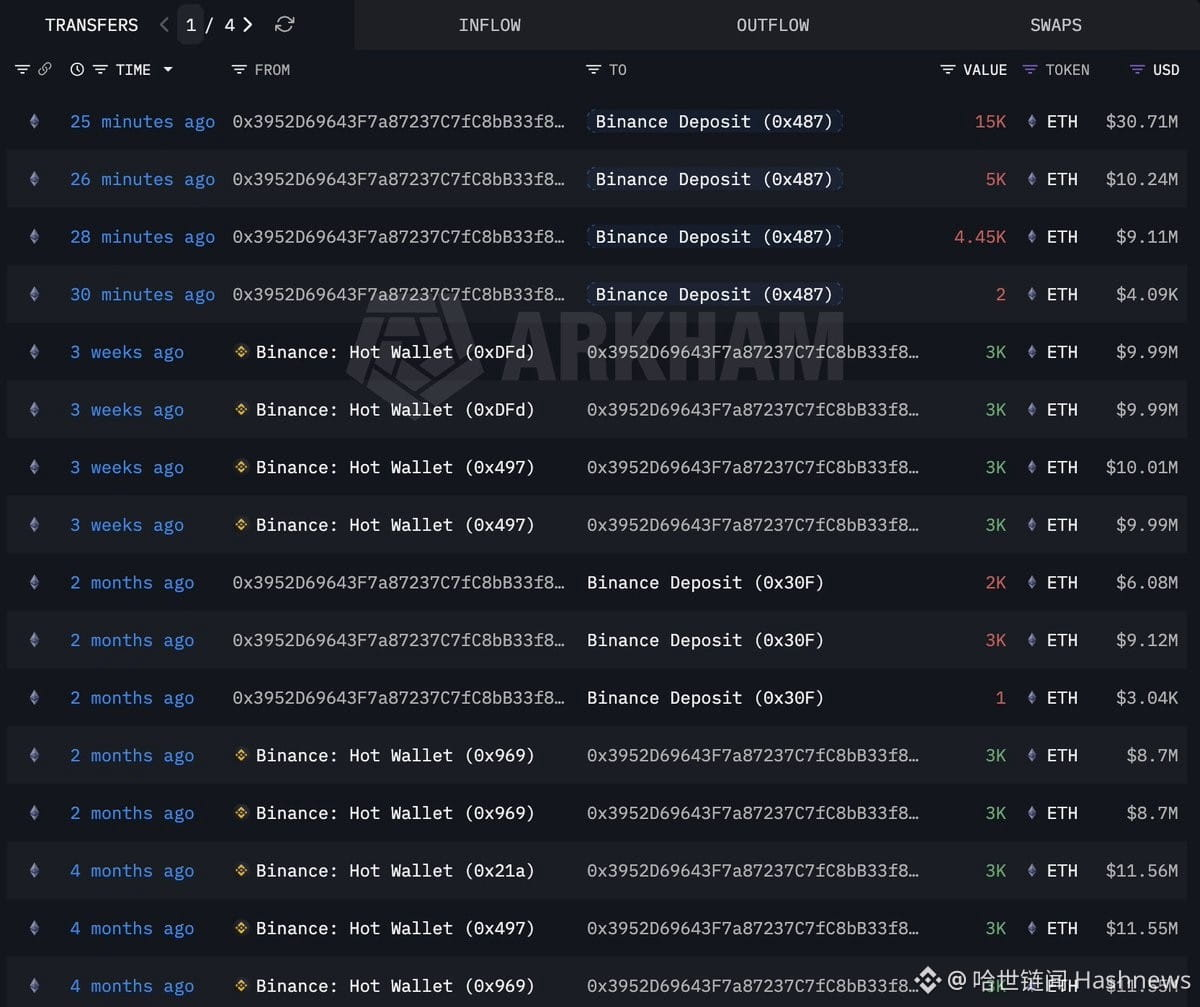Click Binance Deposit (0x487) in 4.45K row
1200x1007 pixels.
(714, 237)
